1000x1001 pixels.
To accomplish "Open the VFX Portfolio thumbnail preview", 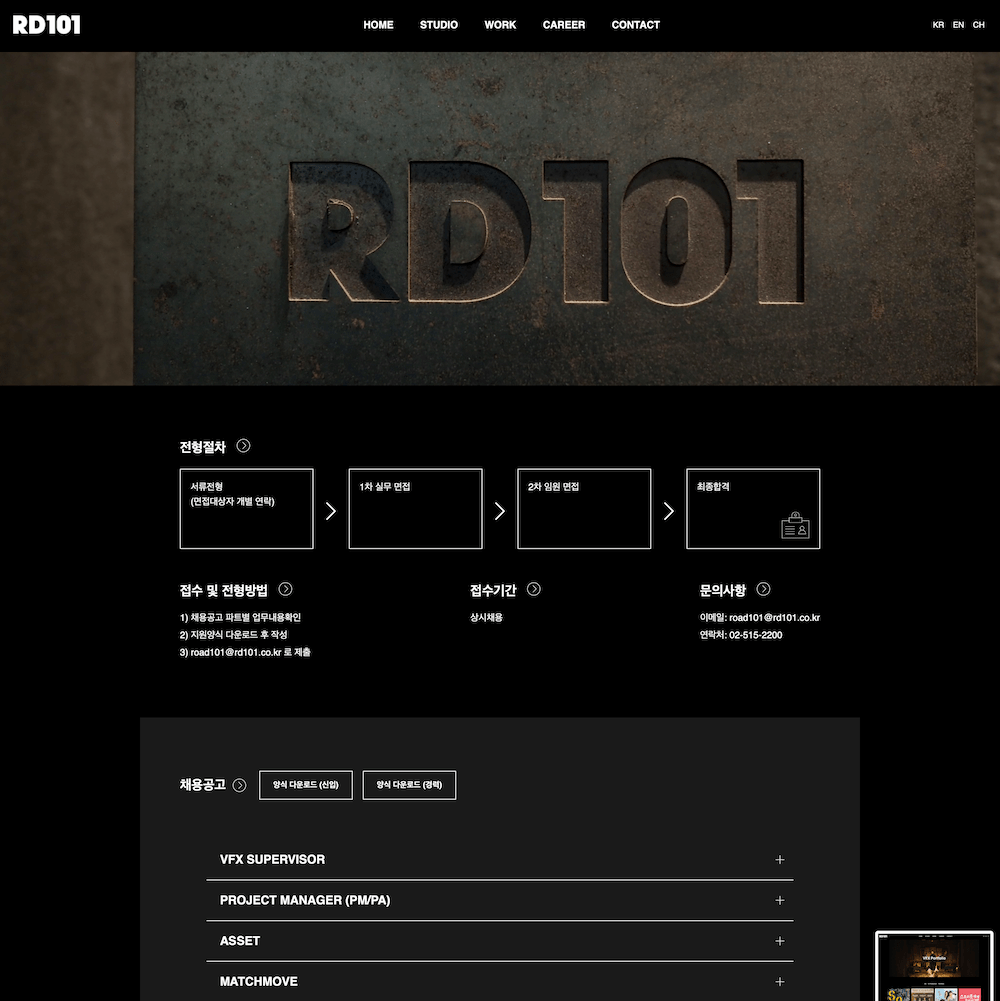I will [x=934, y=966].
